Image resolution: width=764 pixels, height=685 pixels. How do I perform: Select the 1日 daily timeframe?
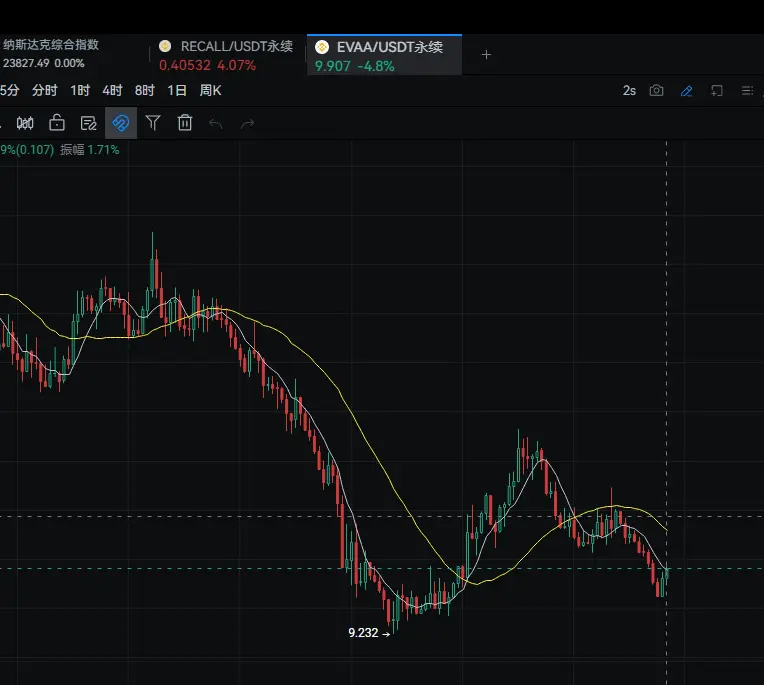[177, 90]
